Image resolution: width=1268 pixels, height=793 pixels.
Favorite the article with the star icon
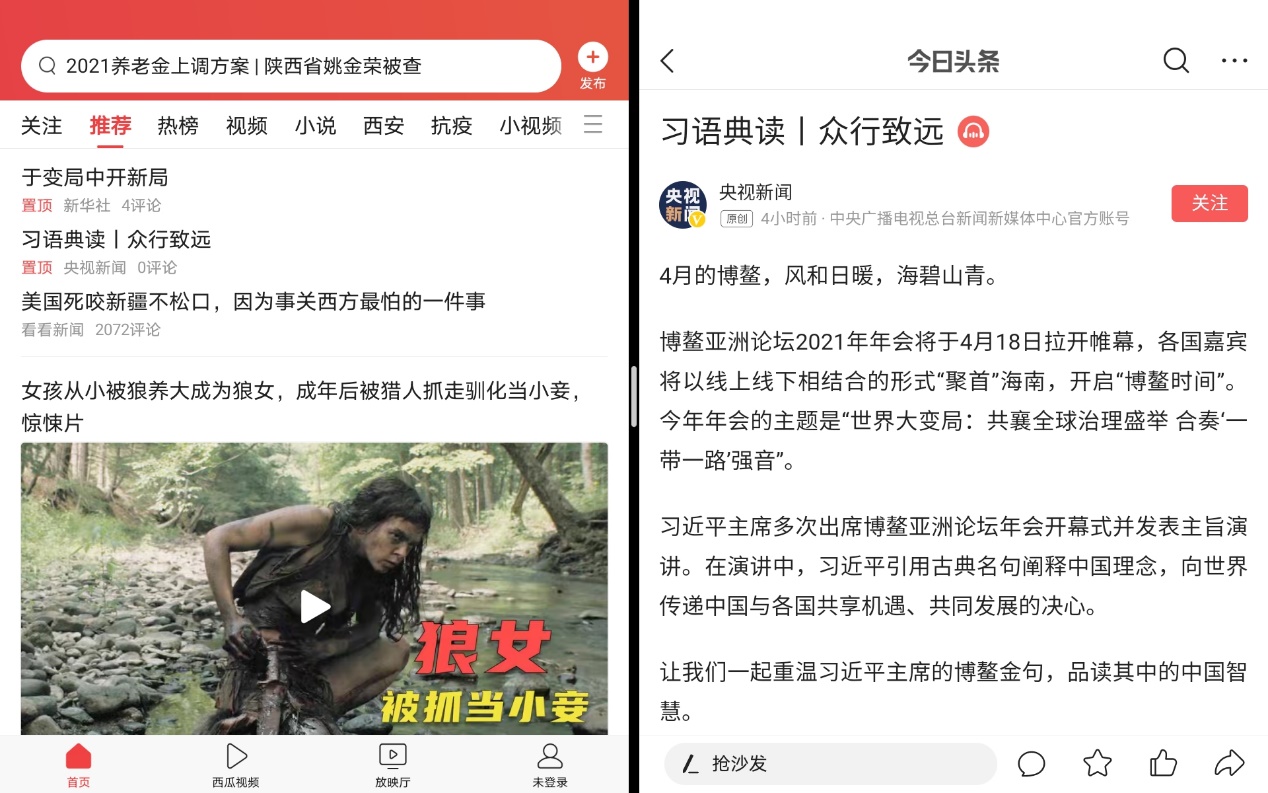pyautogui.click(x=1097, y=764)
